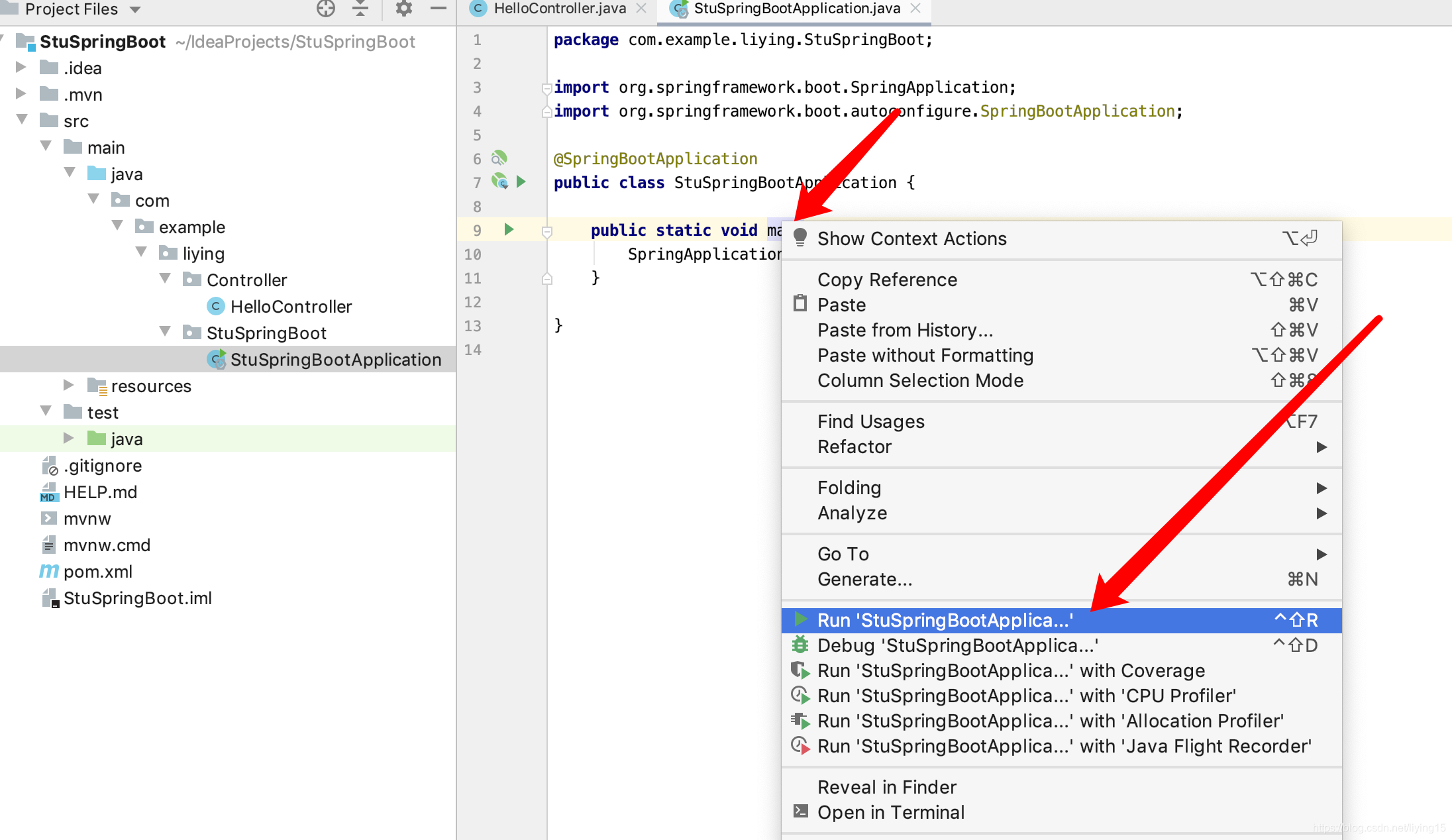Viewport: 1452px width, 840px height.
Task: Click the coverage shield icon in context menu
Action: (800, 670)
